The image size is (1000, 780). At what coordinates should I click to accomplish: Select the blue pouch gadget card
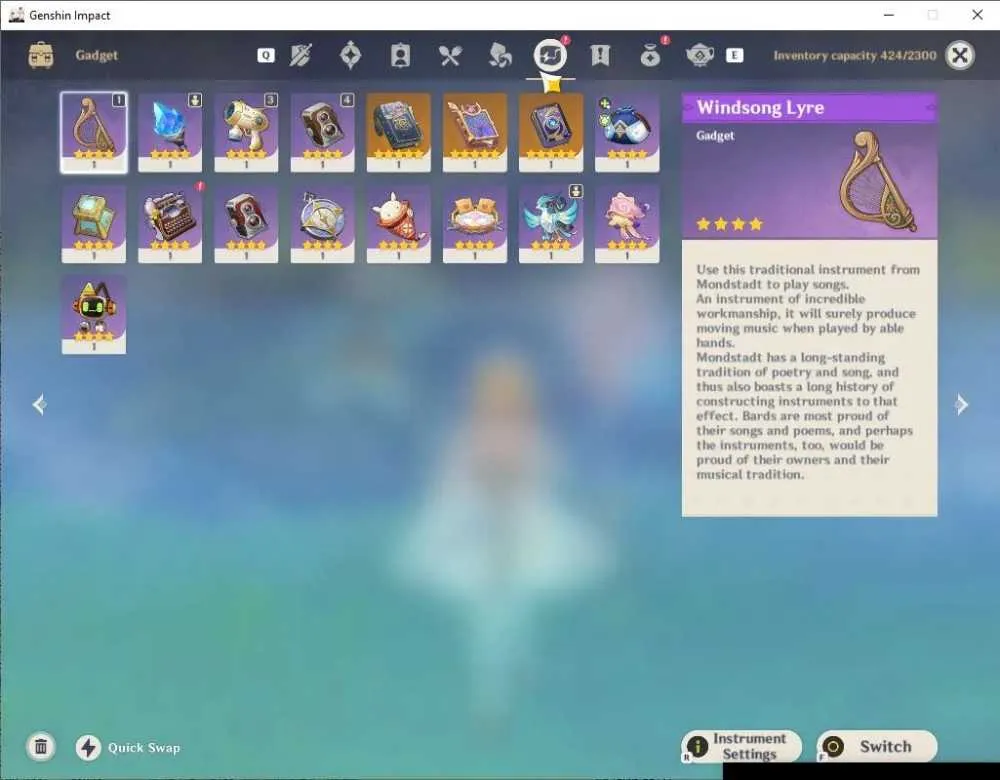[627, 133]
